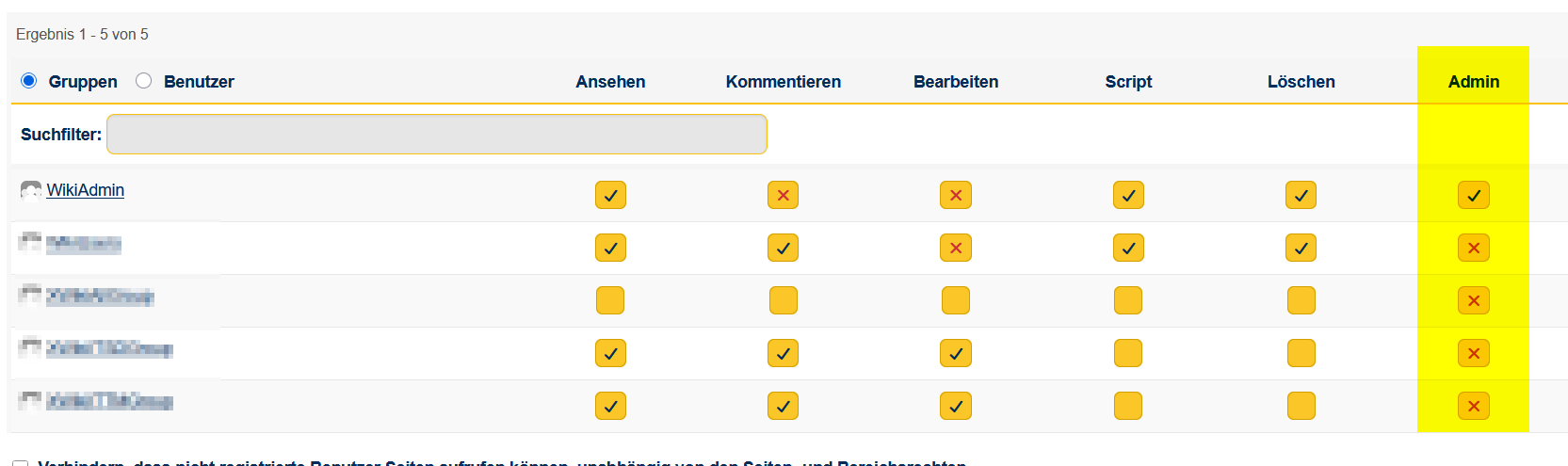Toggle WikiAdmin Löschen permission checkbox

1301,195
